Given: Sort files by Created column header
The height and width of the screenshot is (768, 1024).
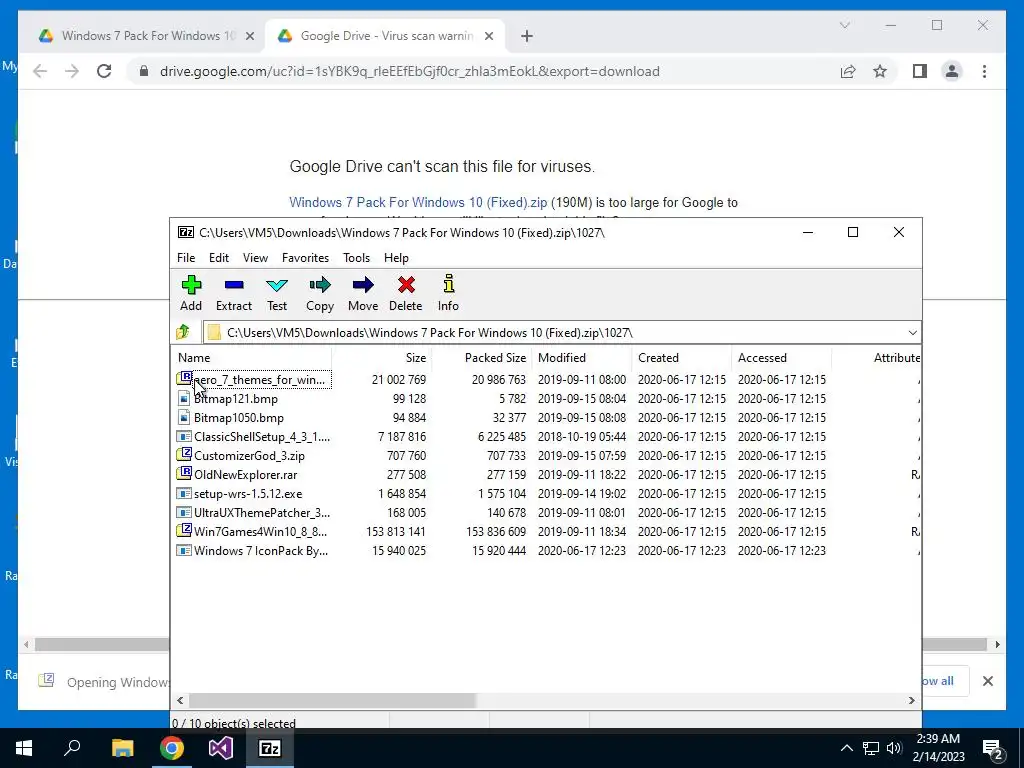Looking at the screenshot, I should click(x=682, y=357).
